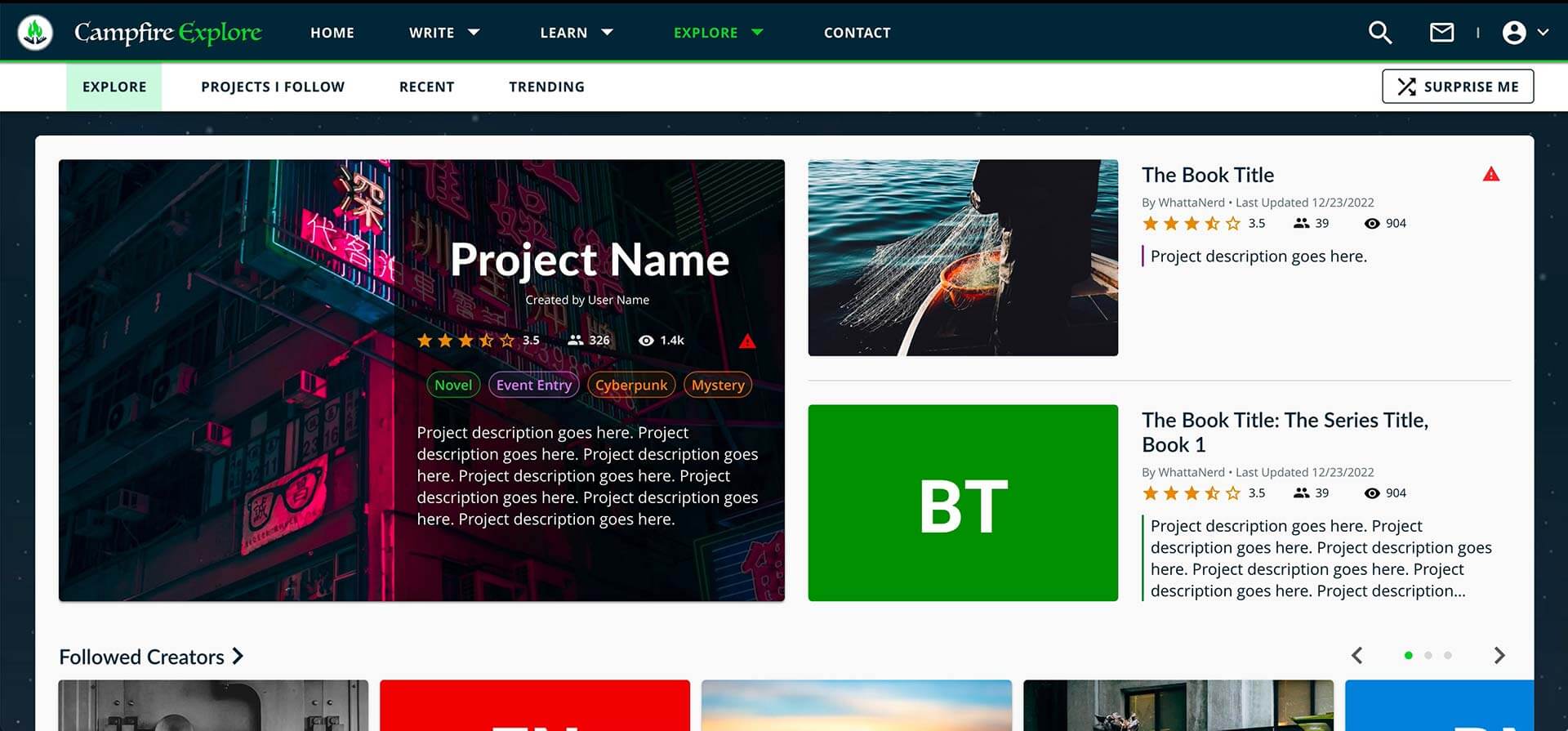Select the first green carousel dot

[1408, 656]
